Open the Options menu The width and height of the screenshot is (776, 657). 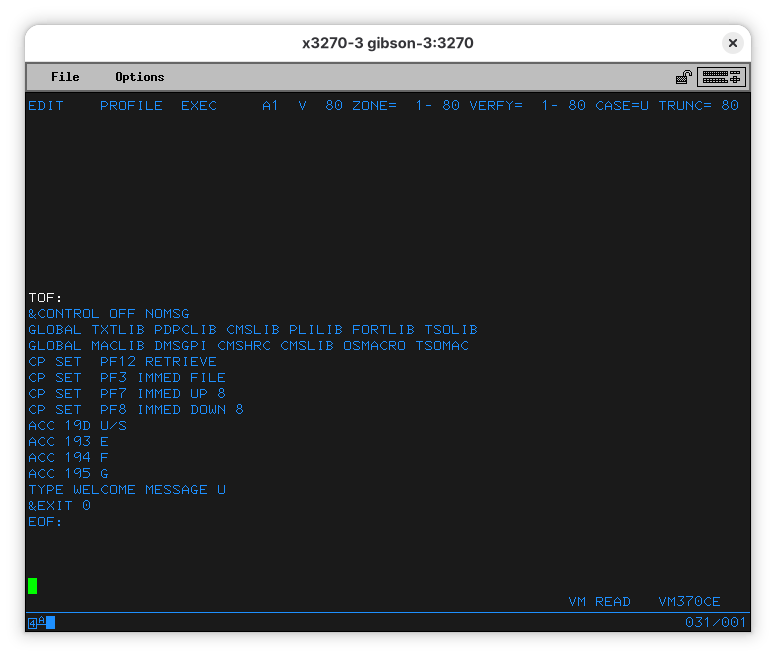pos(139,77)
